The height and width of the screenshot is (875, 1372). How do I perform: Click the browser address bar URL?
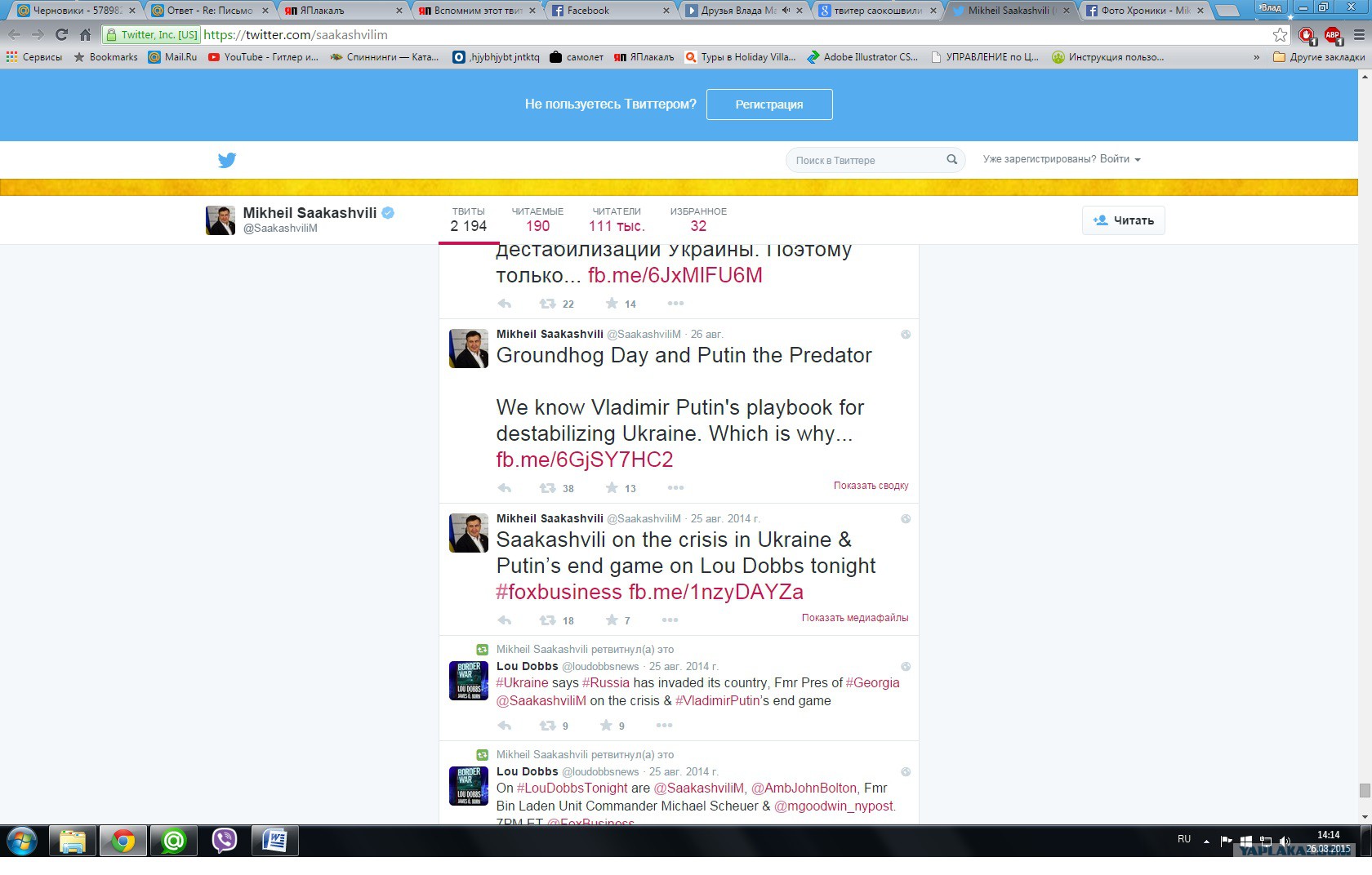click(296, 34)
